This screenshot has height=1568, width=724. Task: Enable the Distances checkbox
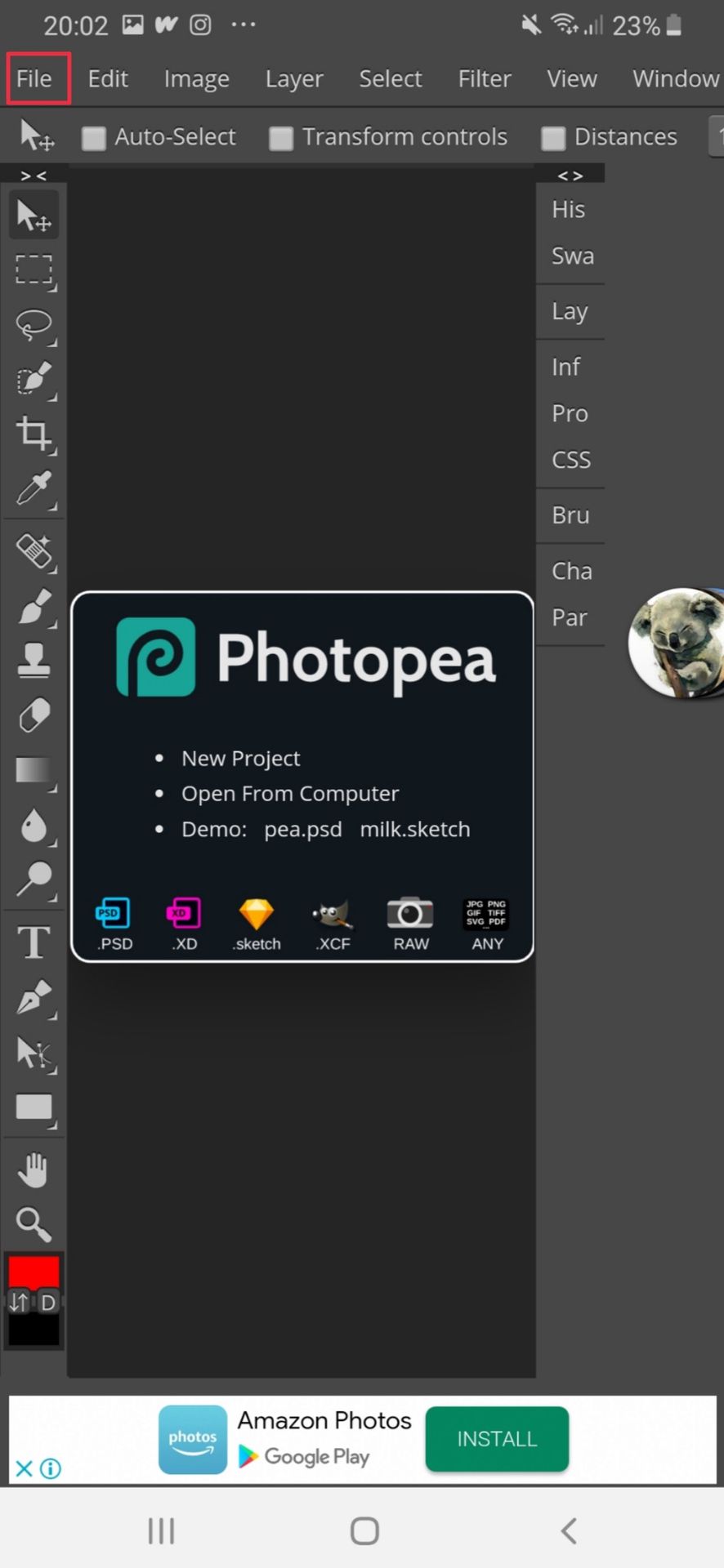pyautogui.click(x=553, y=138)
